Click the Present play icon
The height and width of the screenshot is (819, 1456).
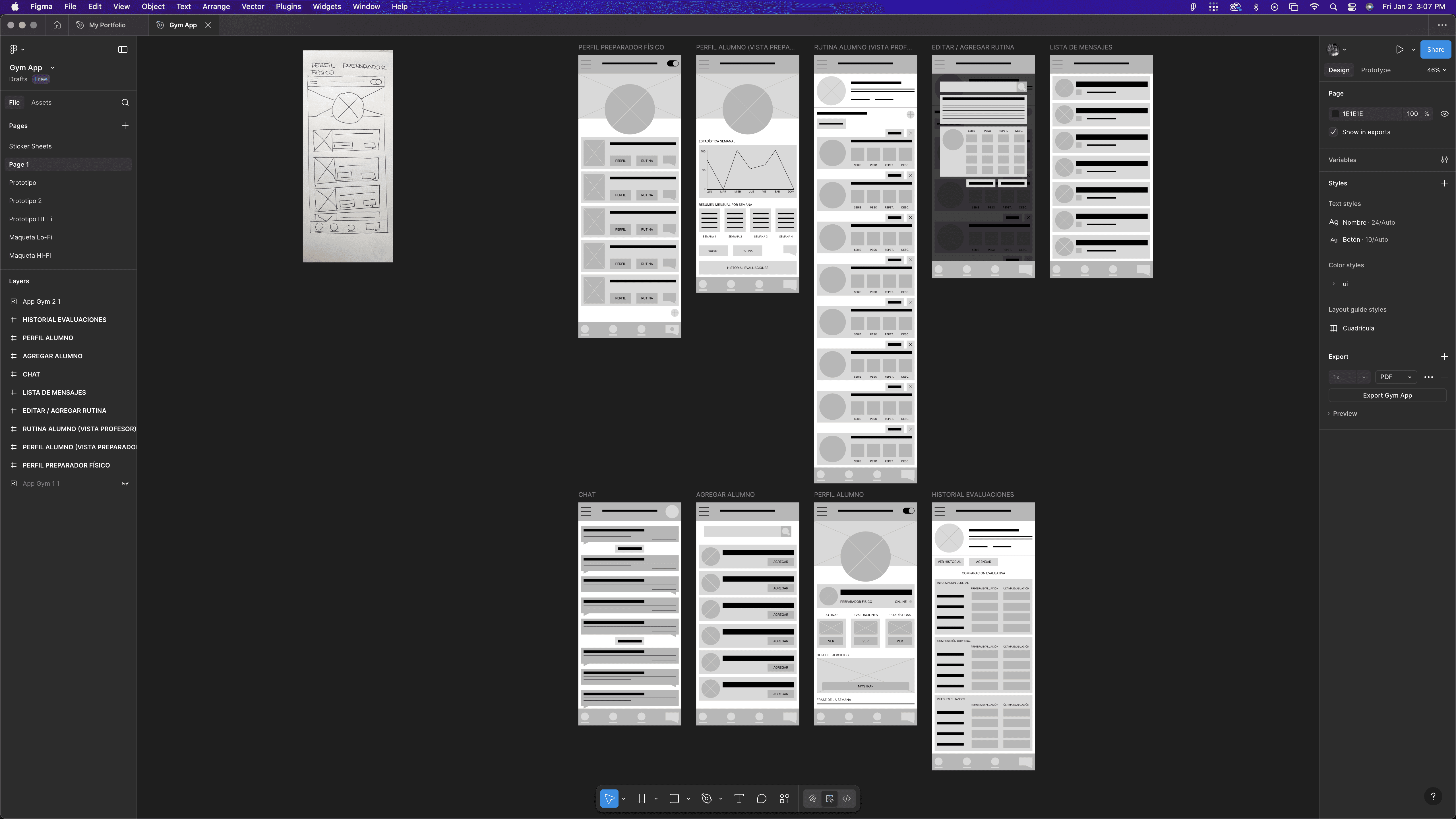[1399, 50]
